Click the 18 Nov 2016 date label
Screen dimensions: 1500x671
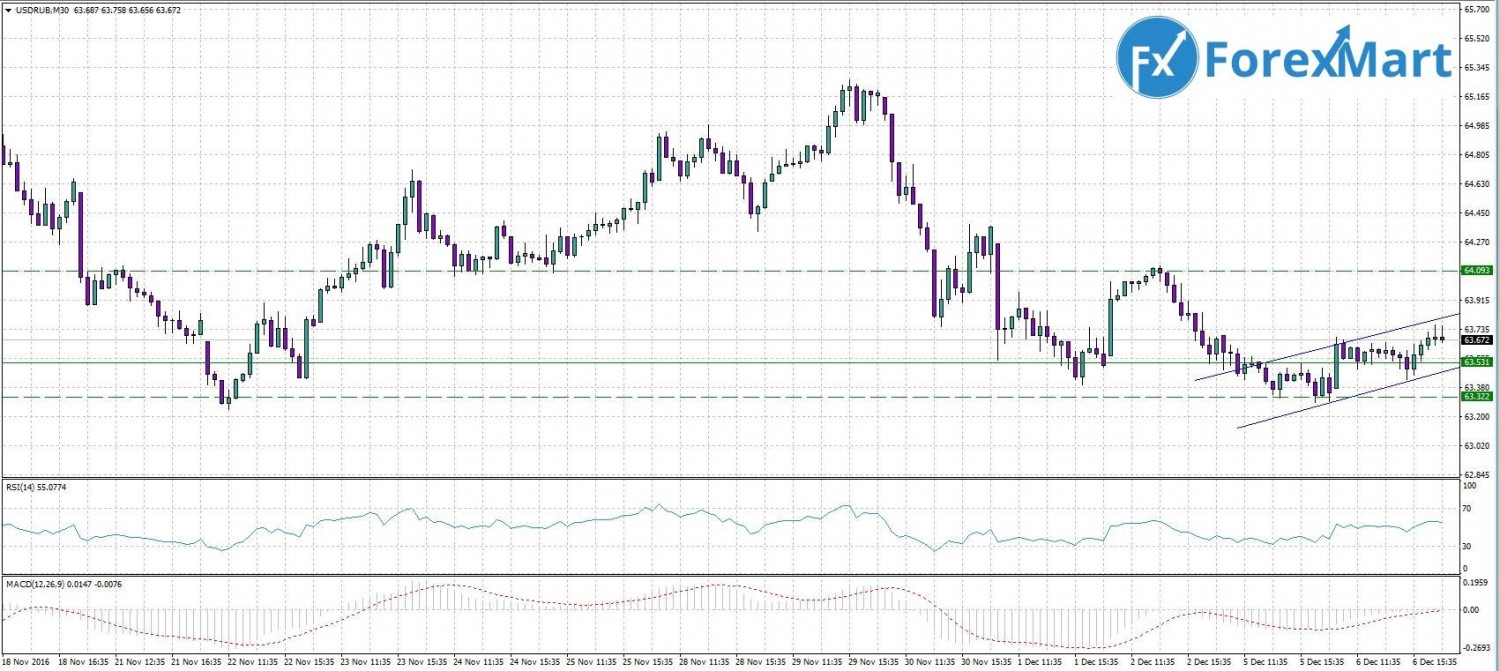click(28, 661)
